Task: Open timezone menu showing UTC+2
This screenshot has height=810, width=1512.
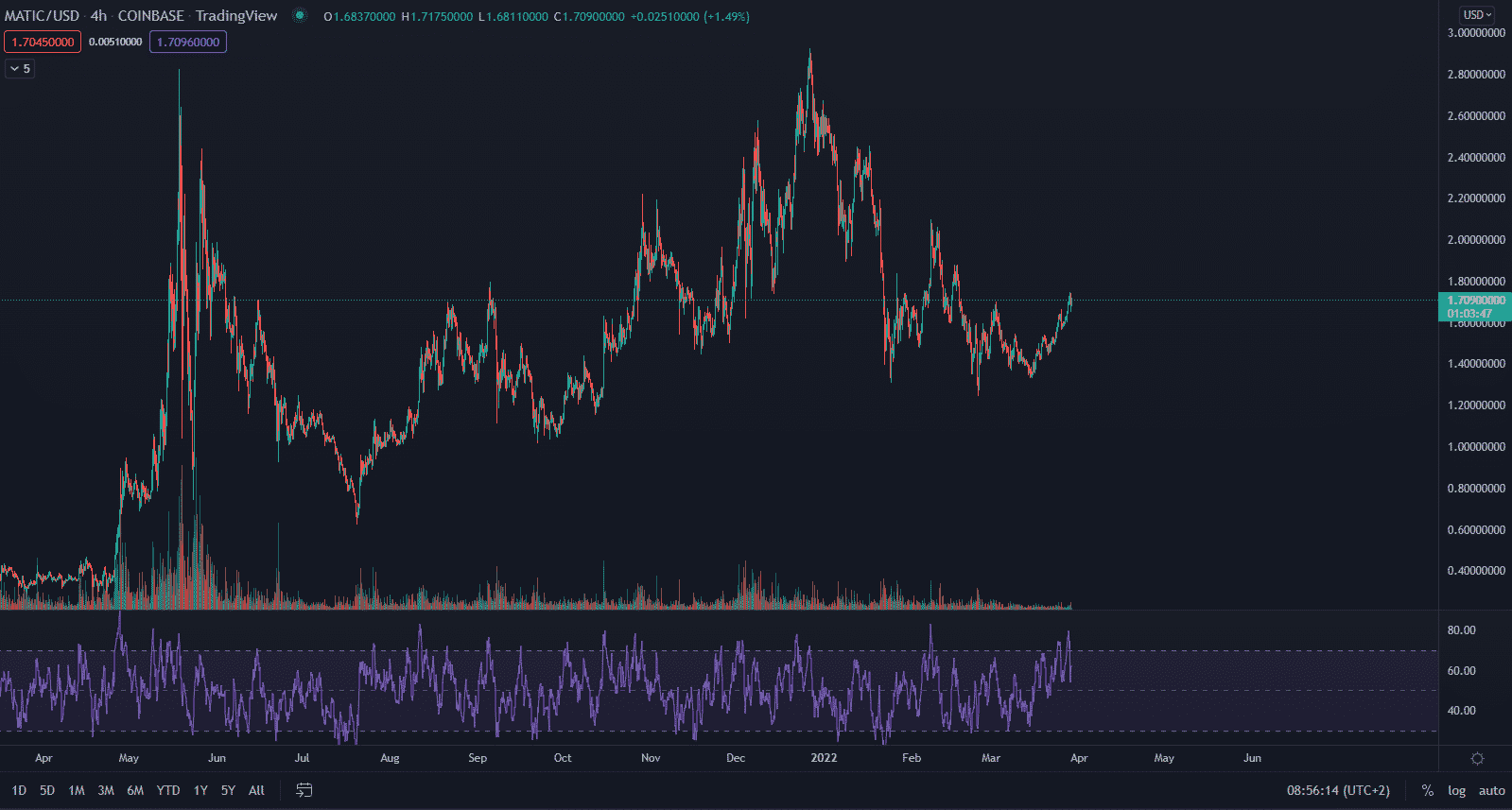Action: point(1338,790)
